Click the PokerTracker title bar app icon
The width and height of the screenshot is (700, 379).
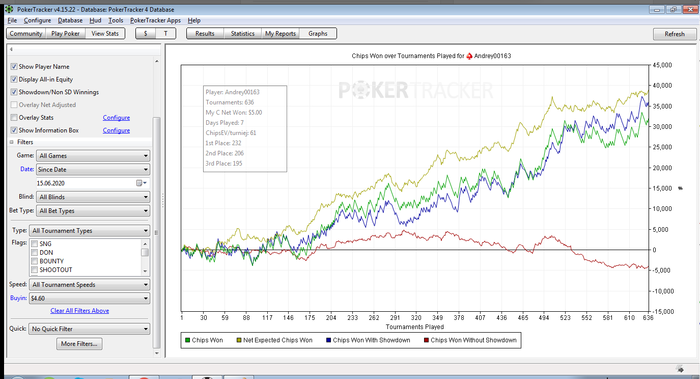[9, 9]
